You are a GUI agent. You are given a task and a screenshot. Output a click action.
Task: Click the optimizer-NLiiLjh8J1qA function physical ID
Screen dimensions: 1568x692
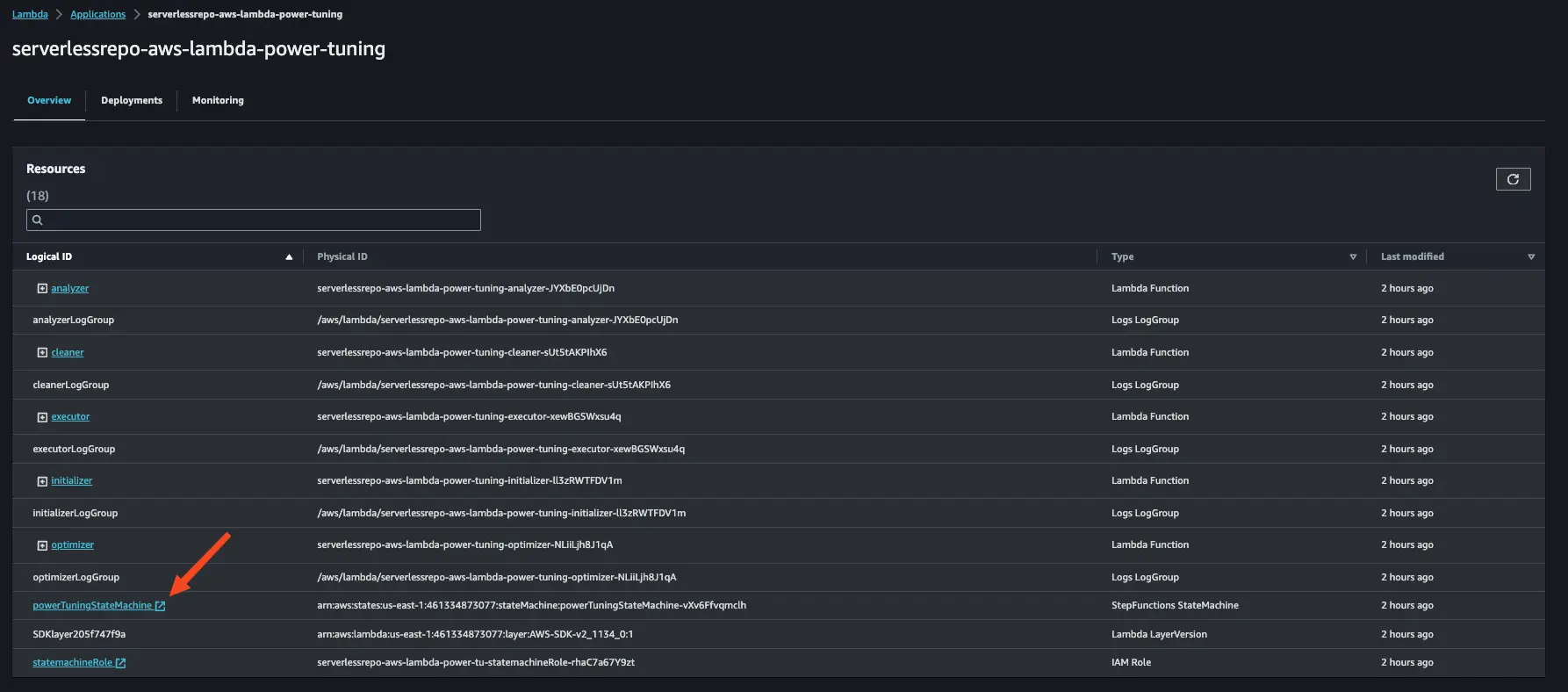[x=465, y=544]
